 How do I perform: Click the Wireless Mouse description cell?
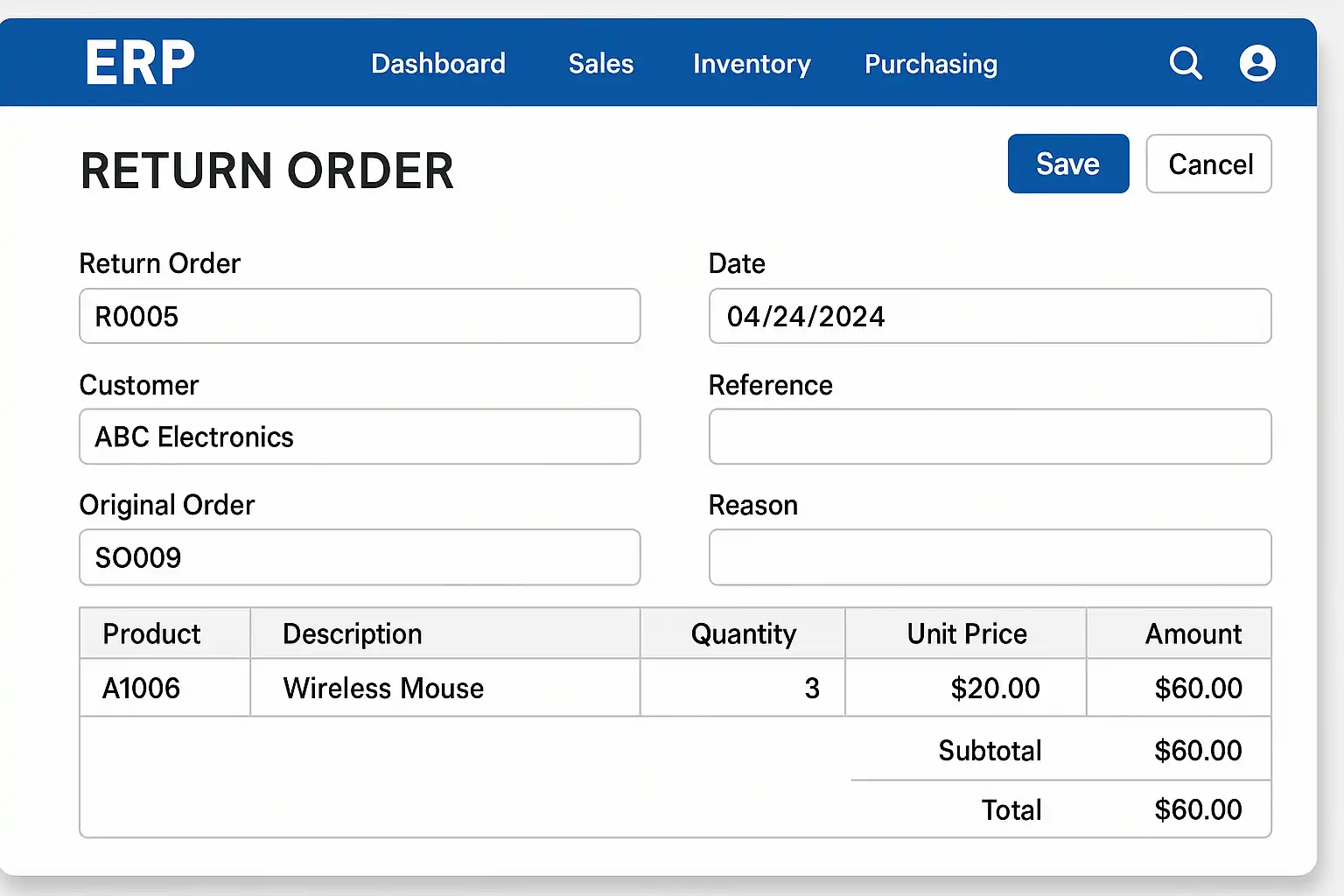(444, 689)
